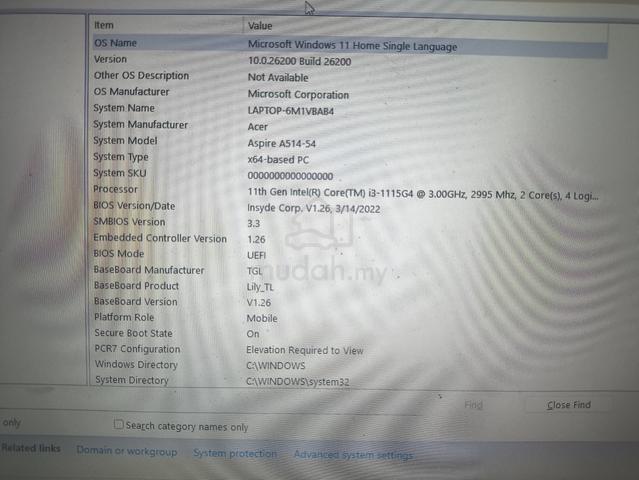Select the System Directory row label
The width and height of the screenshot is (639, 480).
click(x=132, y=380)
